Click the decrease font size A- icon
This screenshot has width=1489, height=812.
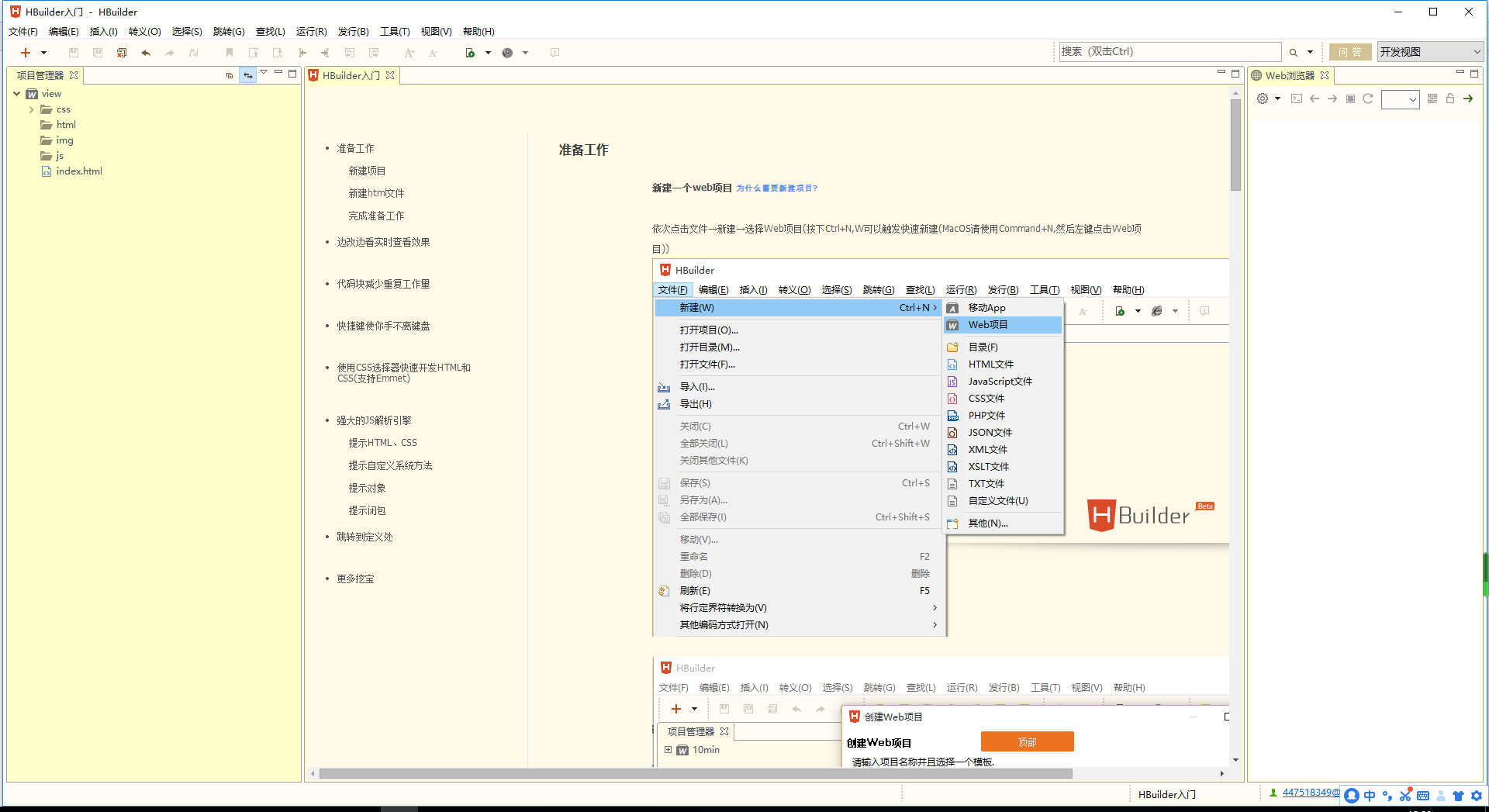pos(434,53)
